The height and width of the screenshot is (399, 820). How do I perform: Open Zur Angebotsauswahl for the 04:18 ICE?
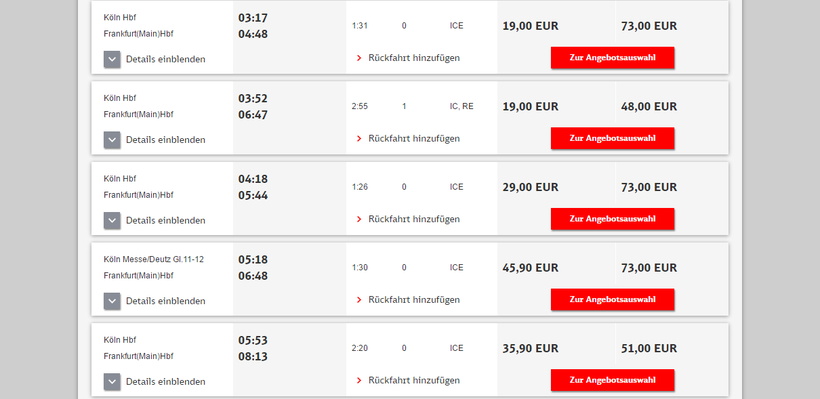click(x=612, y=219)
